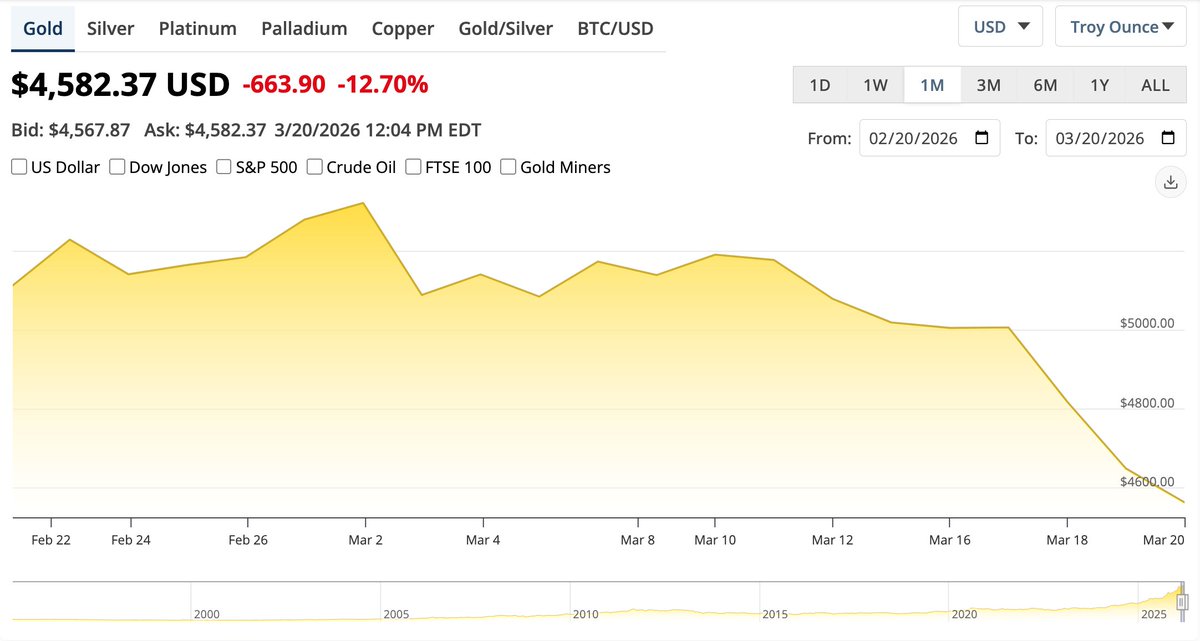Enable the US Dollar overlay checkbox
The width and height of the screenshot is (1200, 641).
(x=19, y=167)
